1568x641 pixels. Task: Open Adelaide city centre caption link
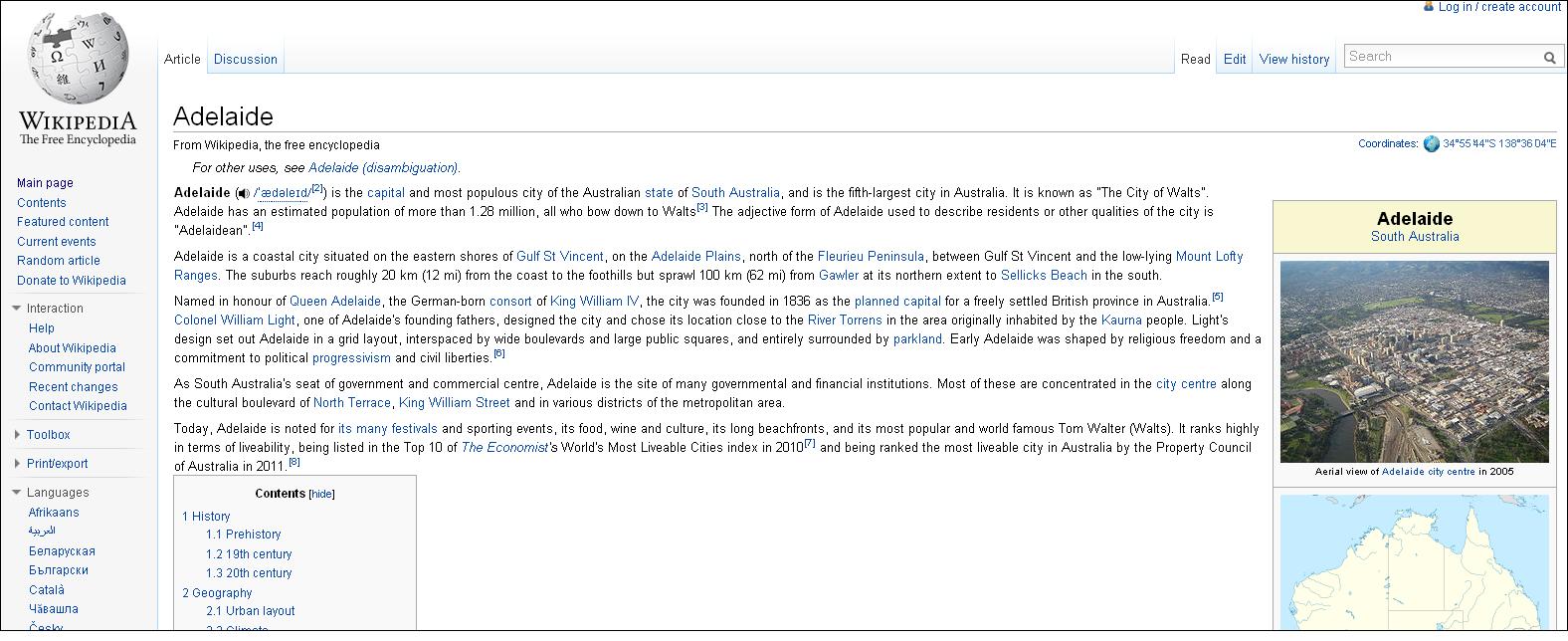1429,472
